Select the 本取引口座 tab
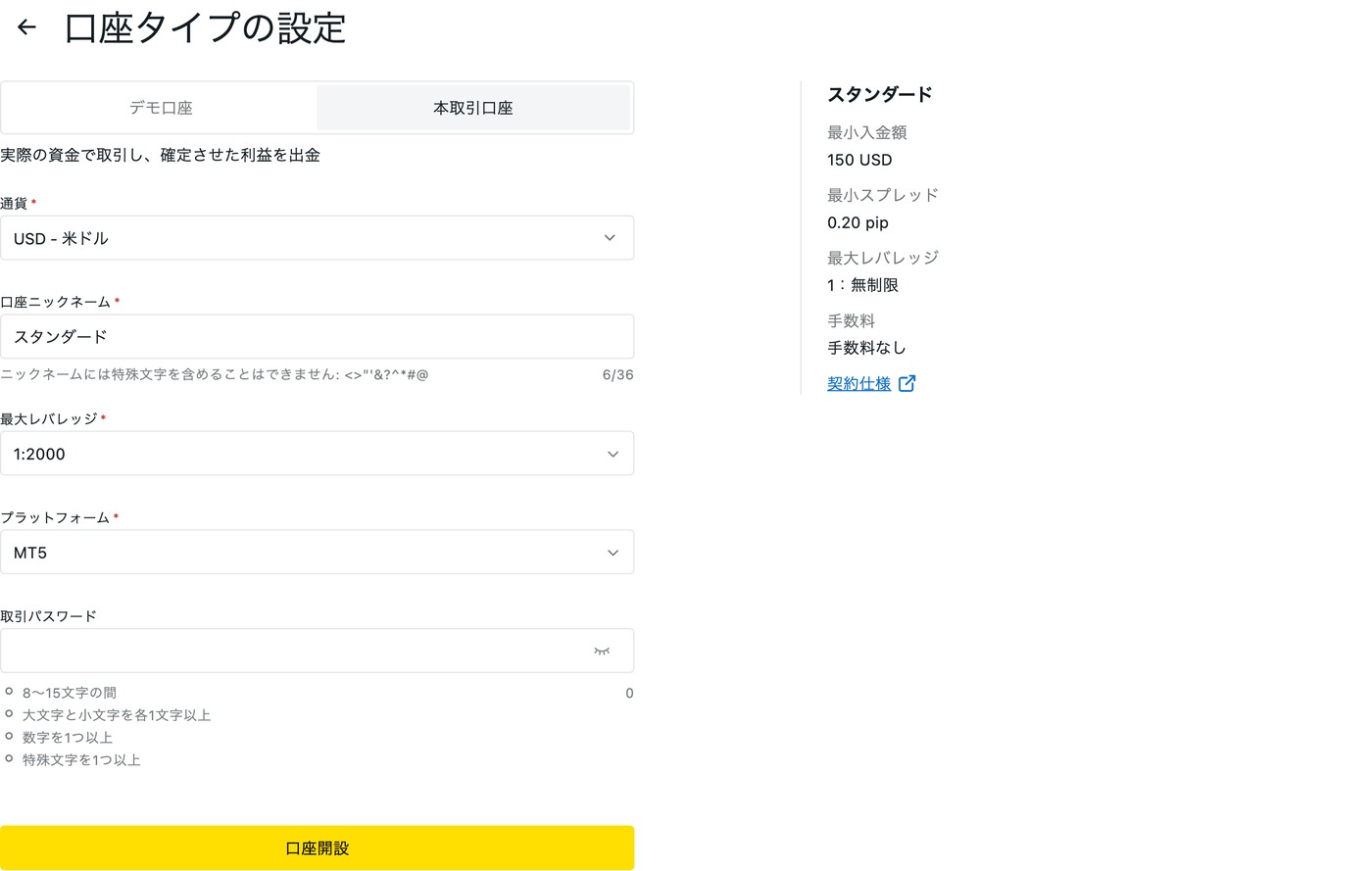This screenshot has width=1372, height=871. (473, 108)
